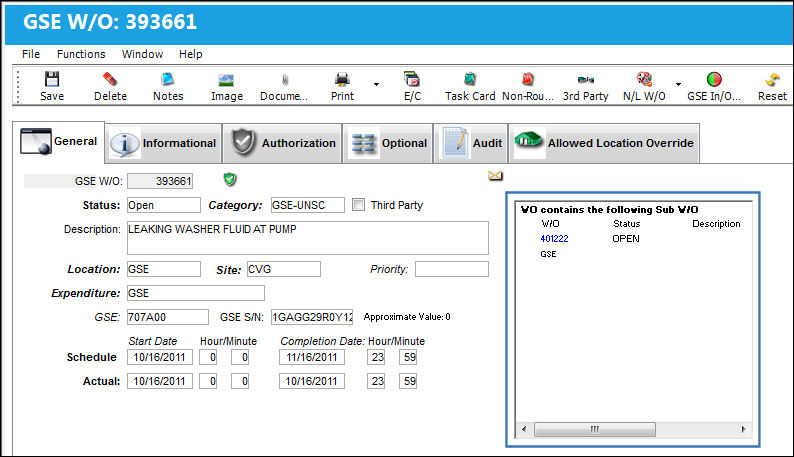Open sub work order 401222 link
The width and height of the screenshot is (794, 457).
click(554, 239)
